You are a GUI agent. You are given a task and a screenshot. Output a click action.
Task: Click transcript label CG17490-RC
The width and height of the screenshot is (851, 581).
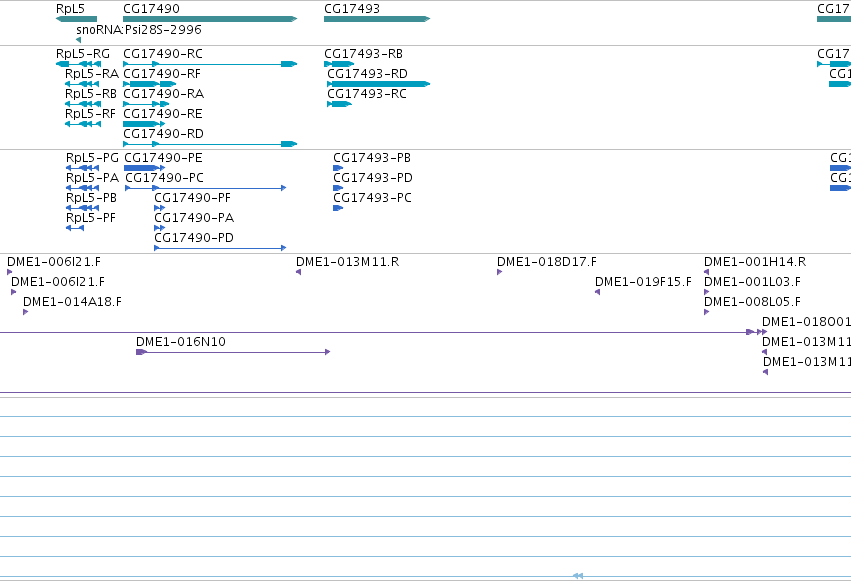pyautogui.click(x=163, y=54)
